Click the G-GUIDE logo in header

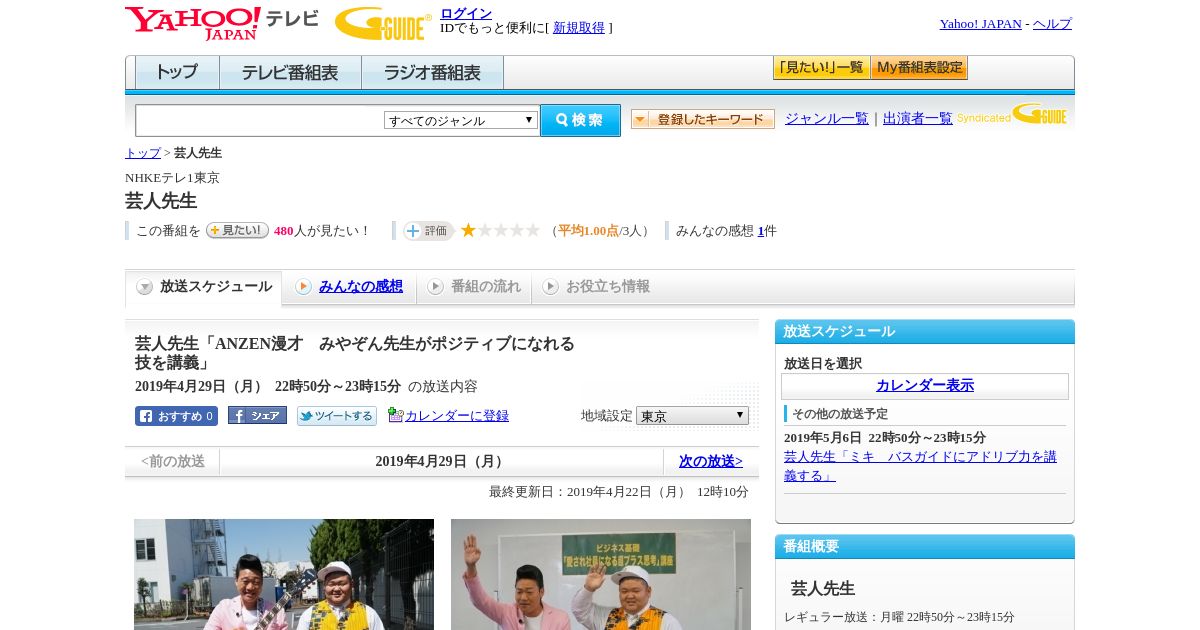tap(383, 23)
